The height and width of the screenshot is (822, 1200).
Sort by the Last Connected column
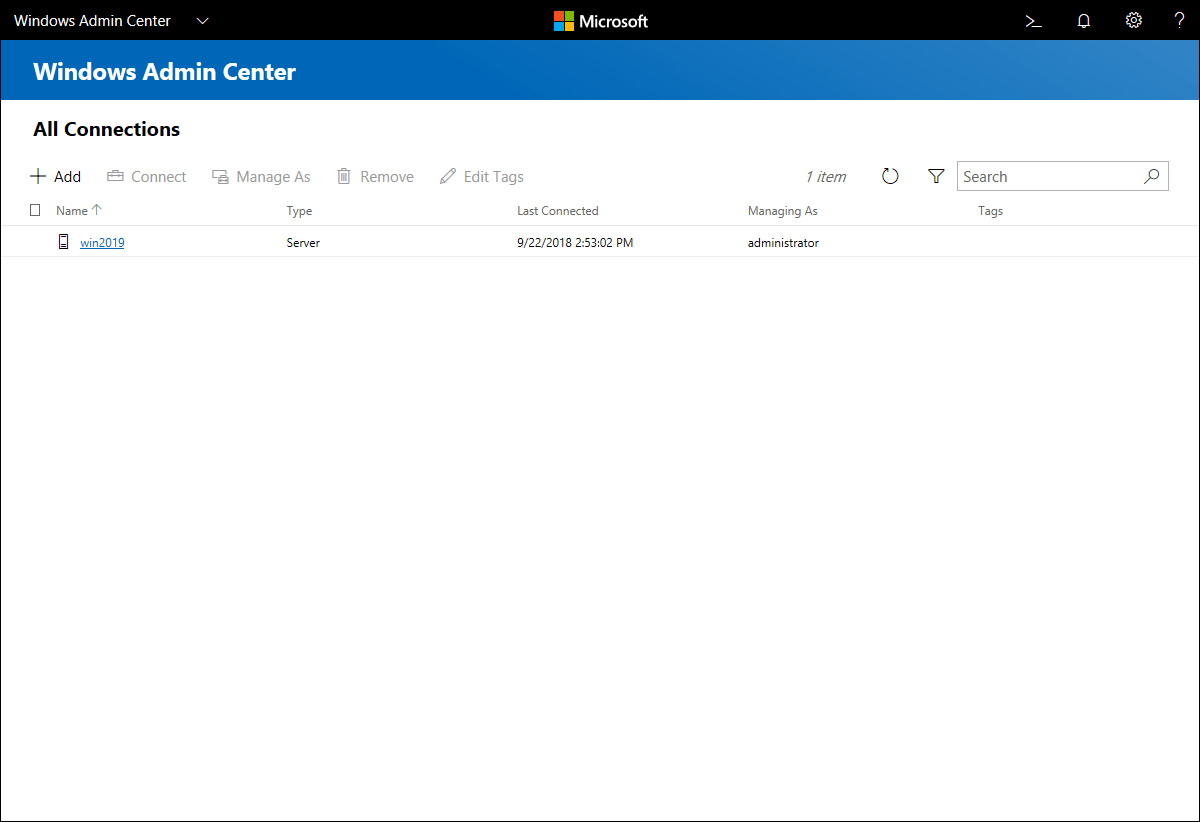pos(557,211)
